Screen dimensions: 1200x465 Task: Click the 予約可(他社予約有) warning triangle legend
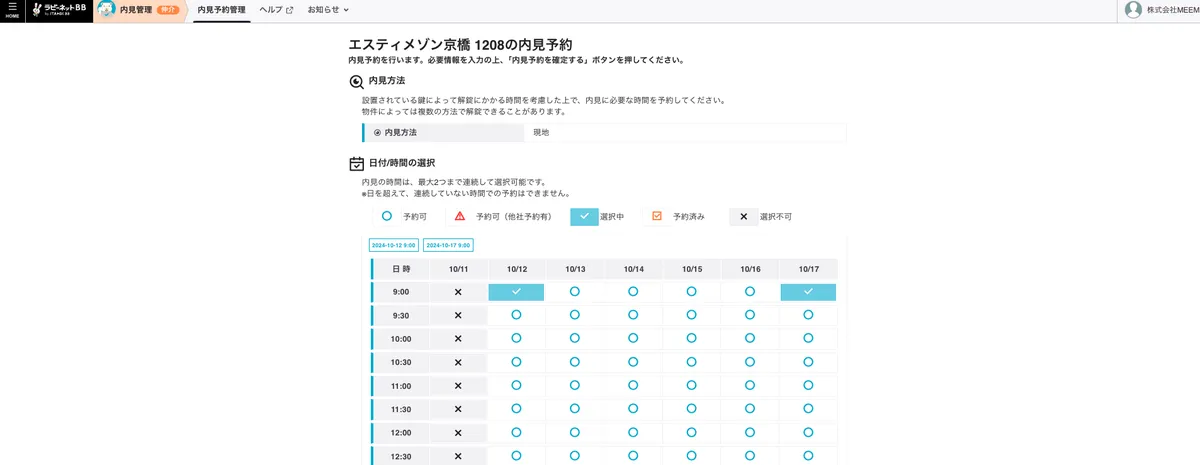(460, 216)
